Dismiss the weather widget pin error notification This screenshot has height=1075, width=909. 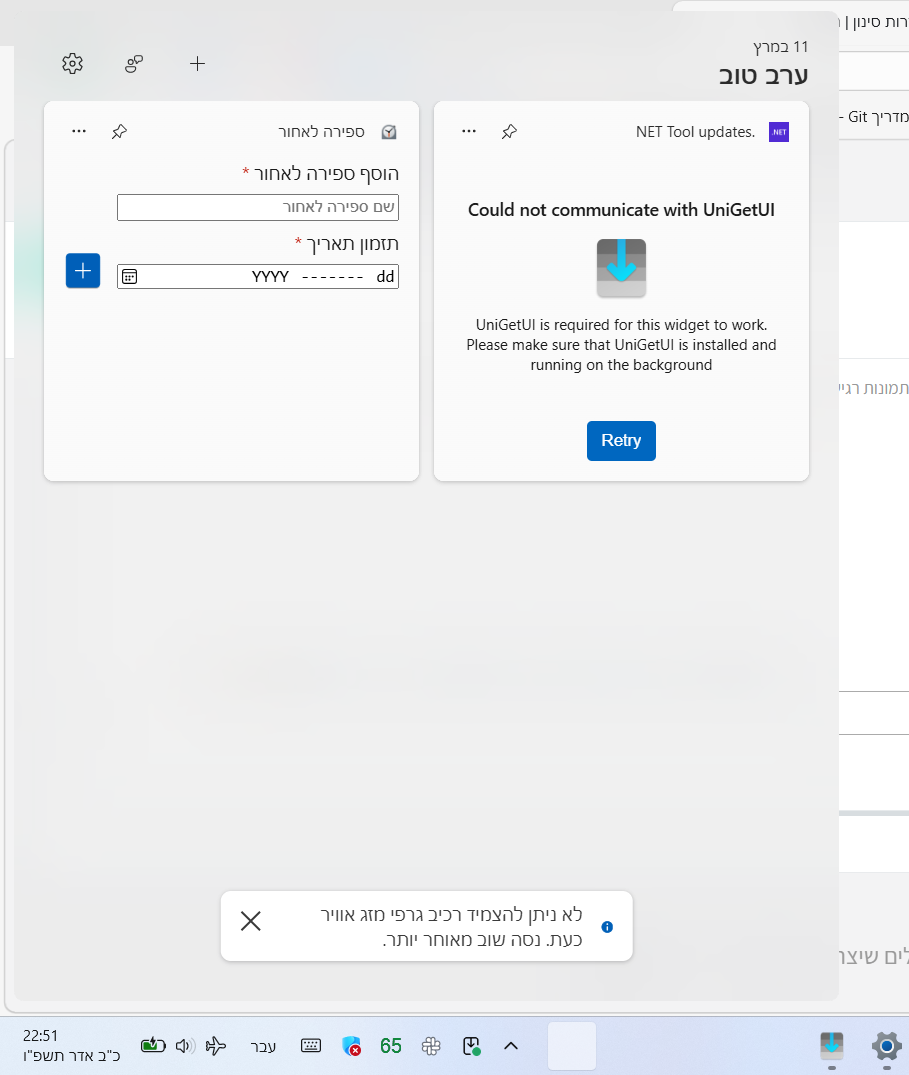[x=251, y=921]
